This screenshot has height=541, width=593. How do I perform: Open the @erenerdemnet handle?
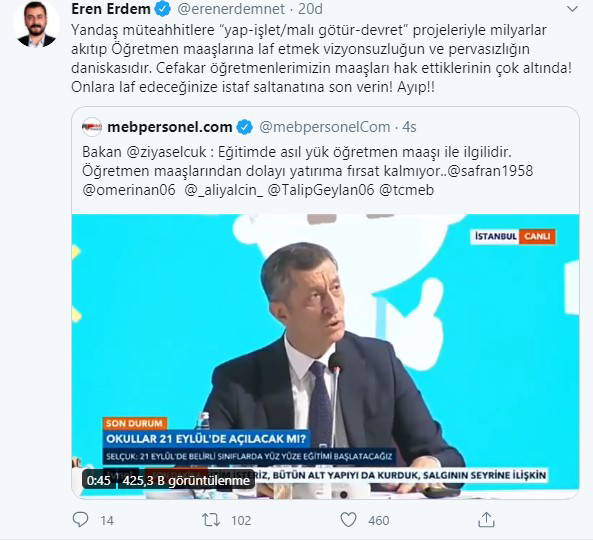[x=231, y=9]
